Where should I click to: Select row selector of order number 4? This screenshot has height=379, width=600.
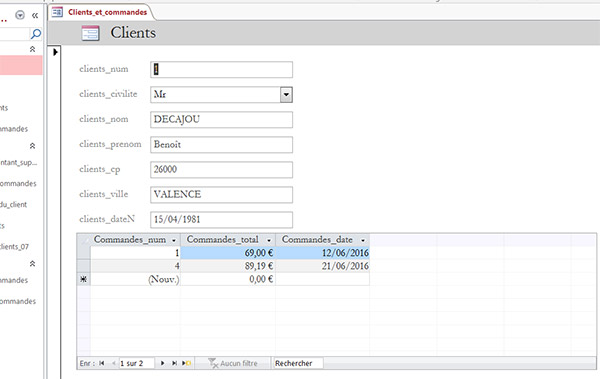[x=83, y=266]
